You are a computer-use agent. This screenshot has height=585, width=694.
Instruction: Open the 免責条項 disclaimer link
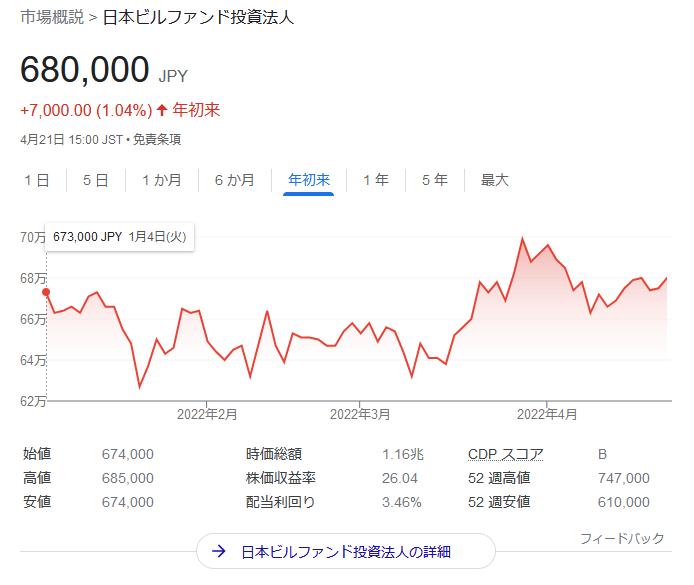pyautogui.click(x=157, y=140)
